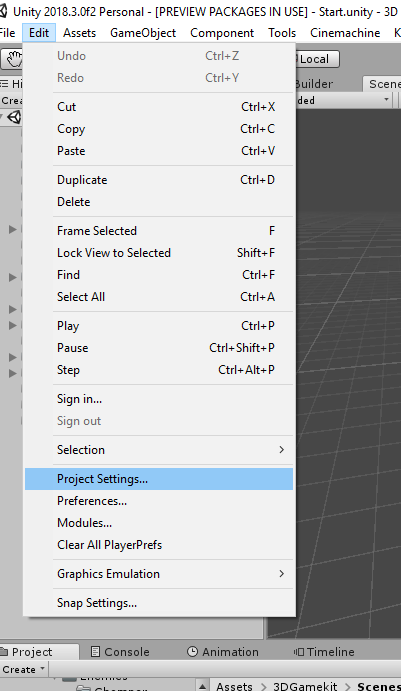
Task: Open the shading mode dropdown arrow
Action: [x=386, y=100]
